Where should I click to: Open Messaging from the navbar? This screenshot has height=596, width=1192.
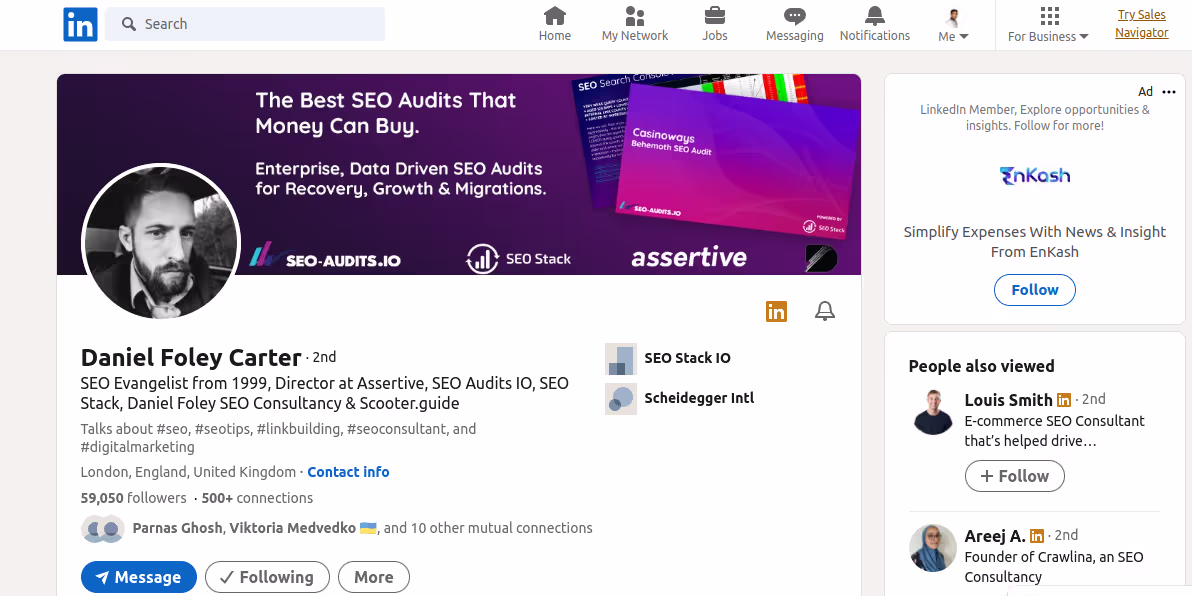point(794,24)
